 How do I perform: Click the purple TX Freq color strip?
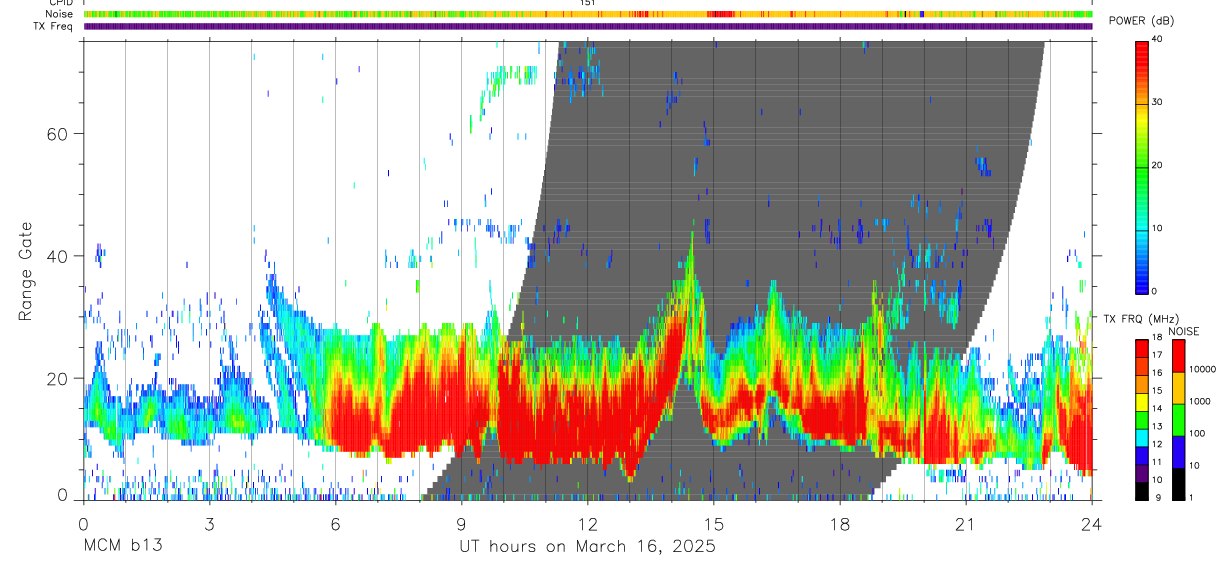[x=588, y=26]
